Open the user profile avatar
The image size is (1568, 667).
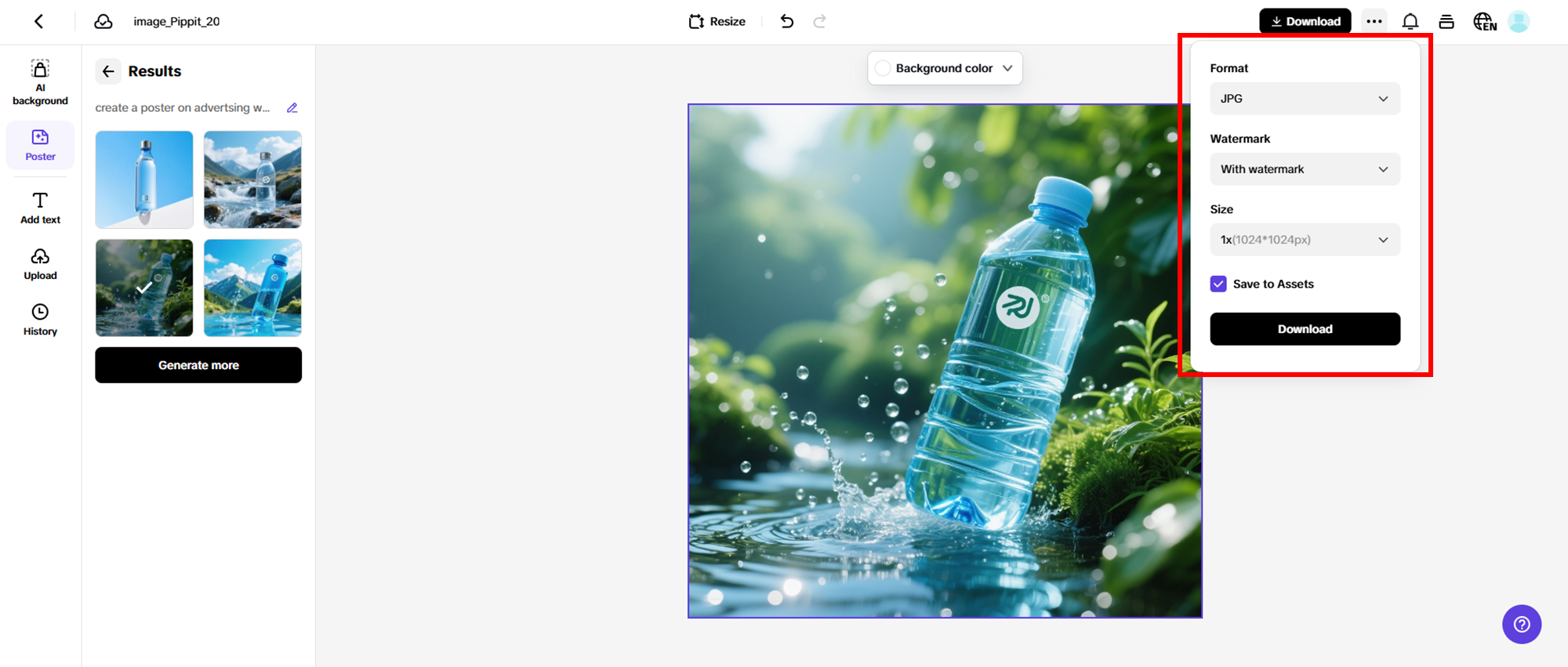pyautogui.click(x=1519, y=21)
